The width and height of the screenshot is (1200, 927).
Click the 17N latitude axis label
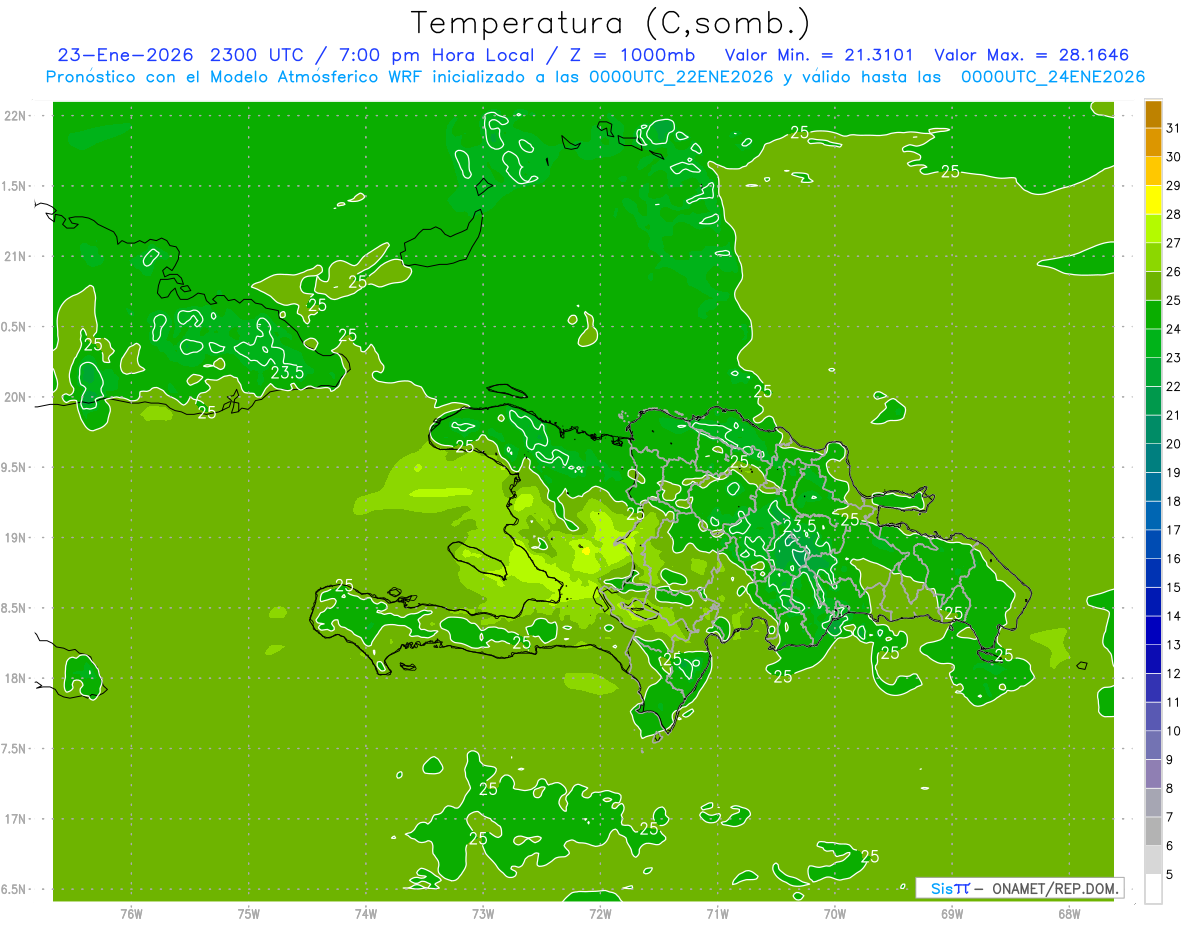point(17,819)
